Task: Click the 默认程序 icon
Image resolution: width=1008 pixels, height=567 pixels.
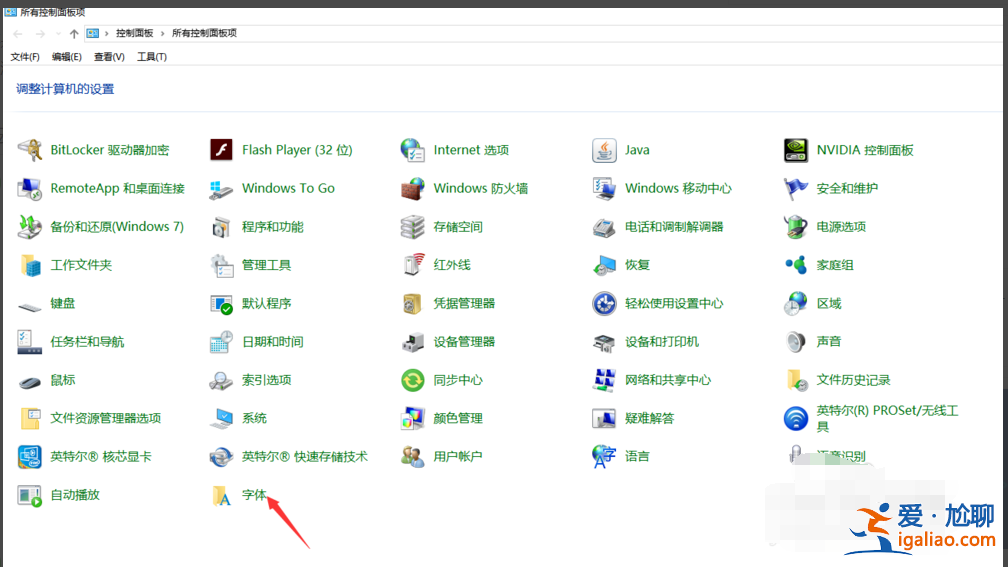Action: tap(221, 303)
